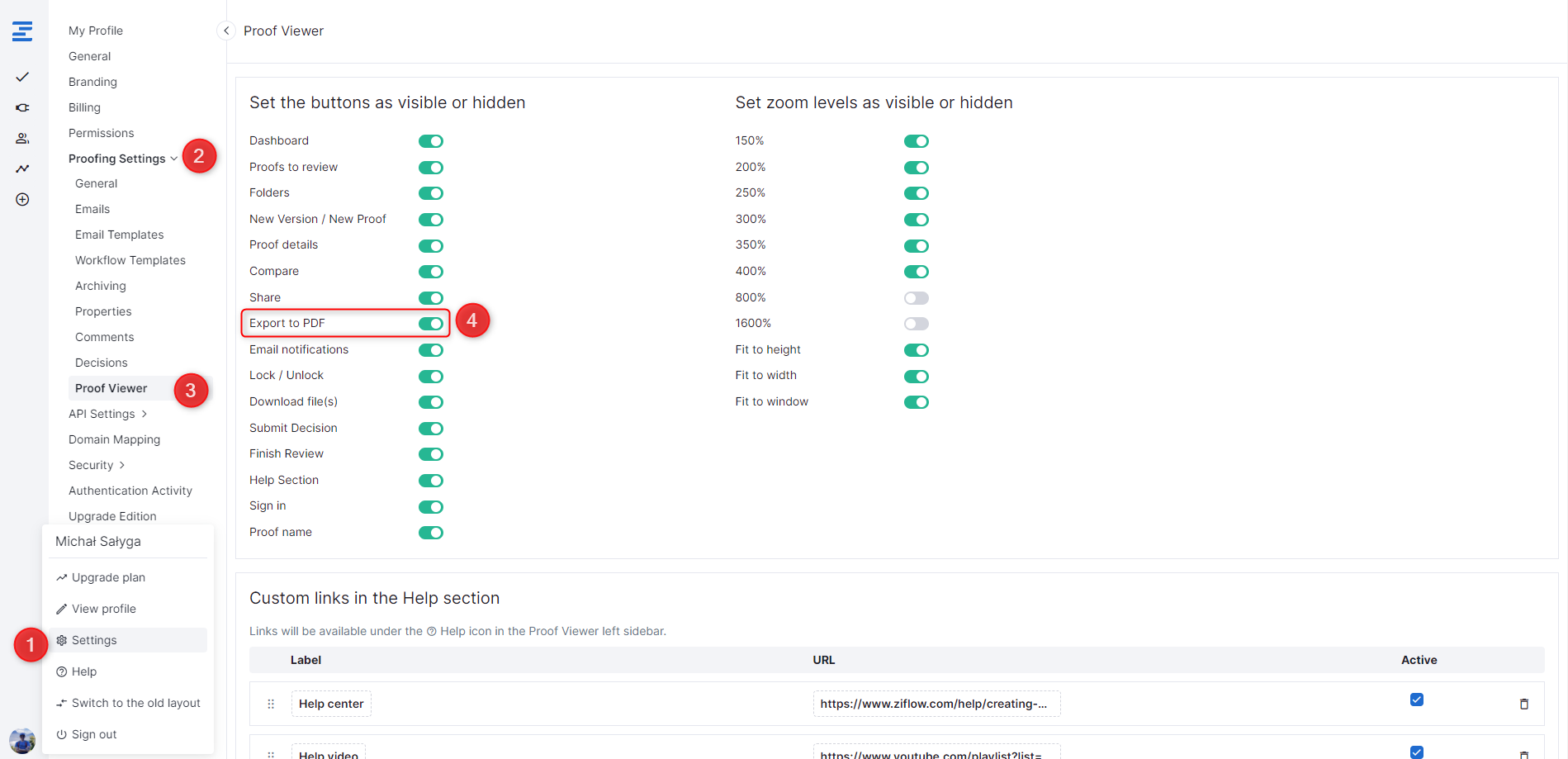Toggle the Export to PDF switch
The width and height of the screenshot is (1568, 759).
pyautogui.click(x=430, y=324)
